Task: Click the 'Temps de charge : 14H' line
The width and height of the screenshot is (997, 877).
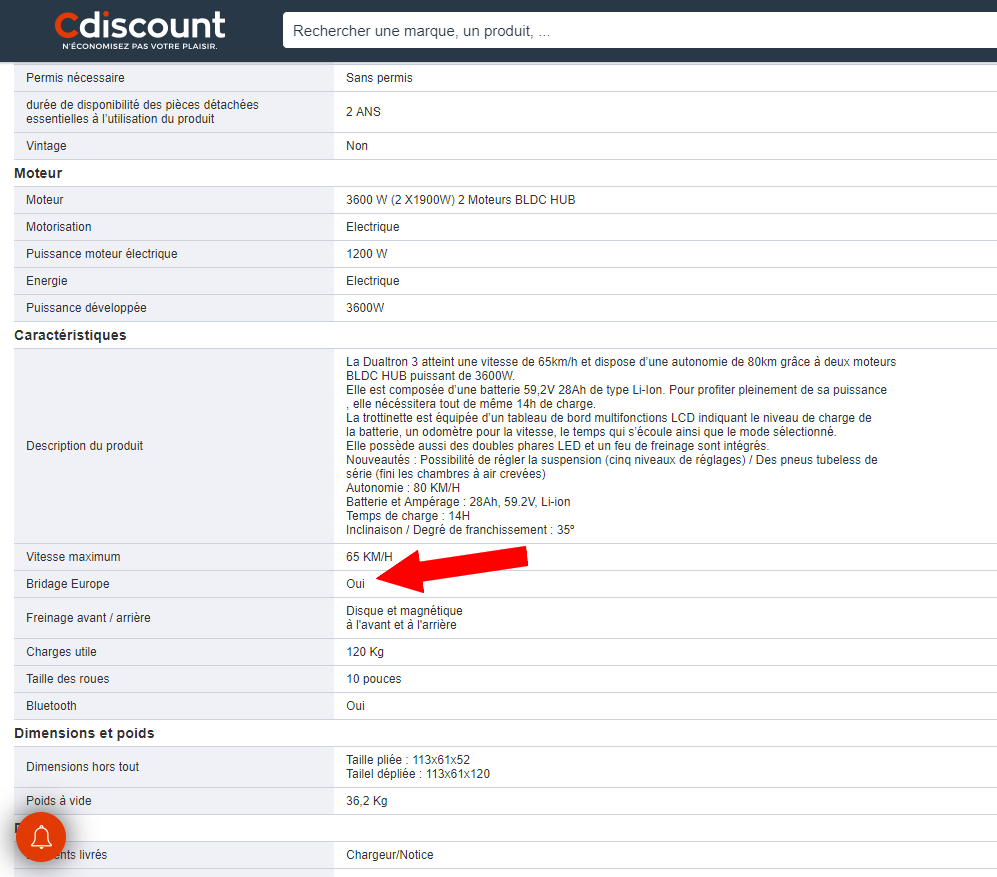Action: tap(408, 516)
